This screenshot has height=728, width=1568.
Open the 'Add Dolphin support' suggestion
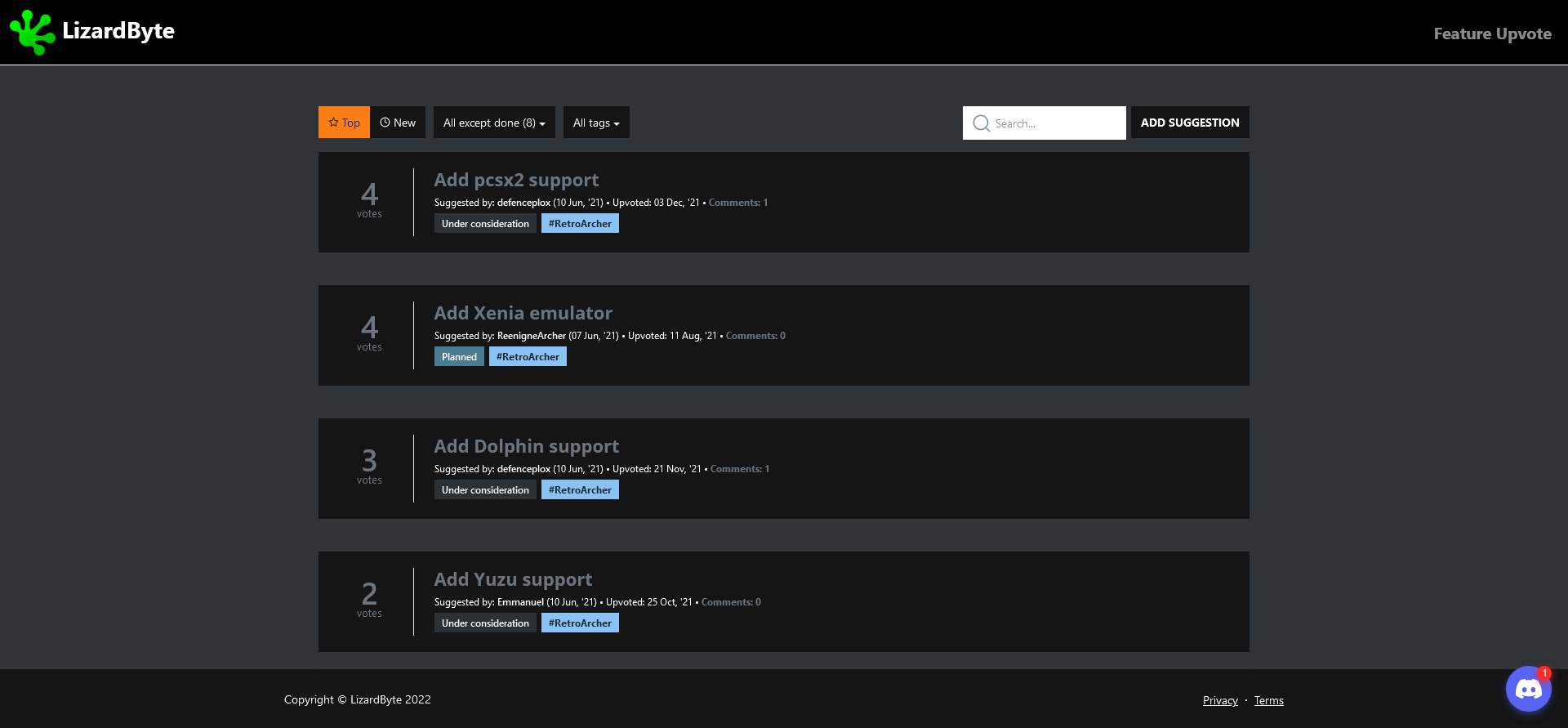pyautogui.click(x=526, y=446)
